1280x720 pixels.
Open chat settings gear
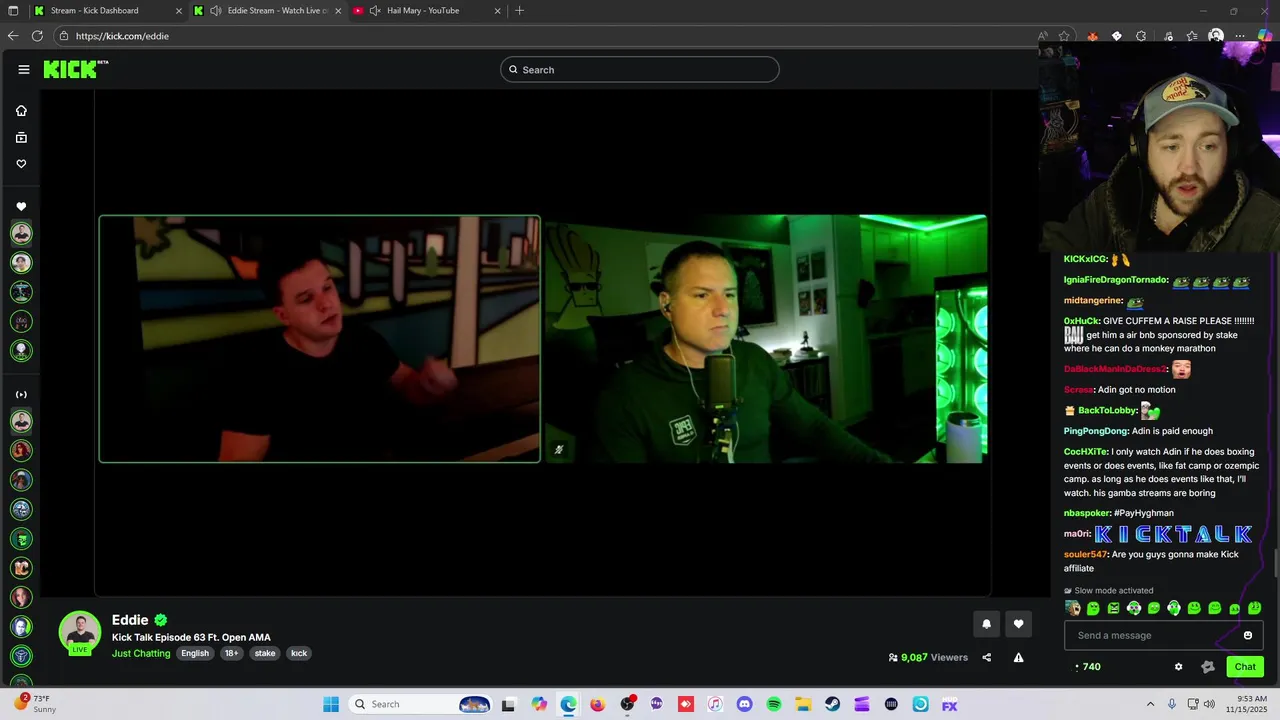(x=1178, y=667)
